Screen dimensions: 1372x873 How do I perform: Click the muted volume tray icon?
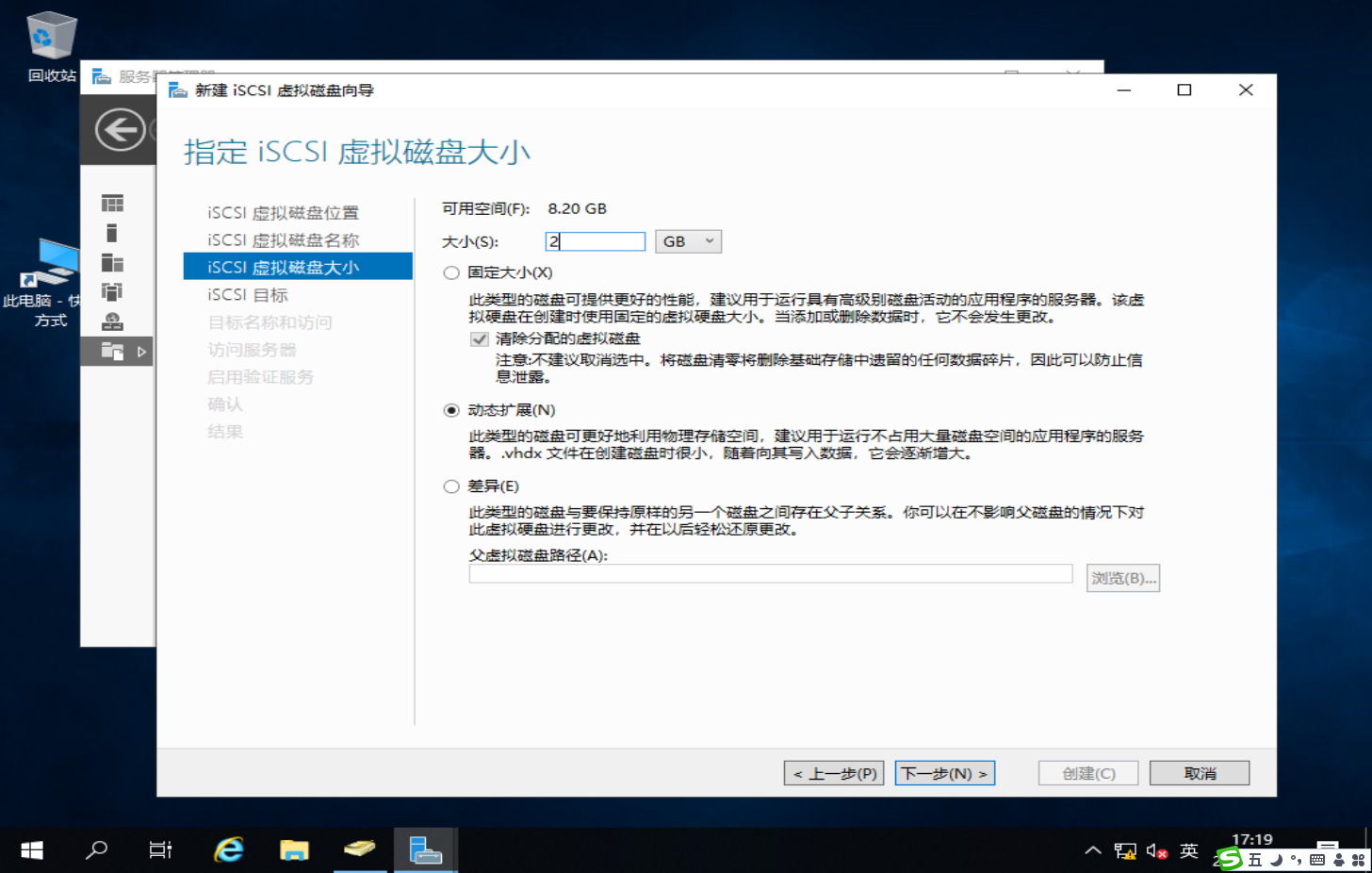tap(1157, 851)
